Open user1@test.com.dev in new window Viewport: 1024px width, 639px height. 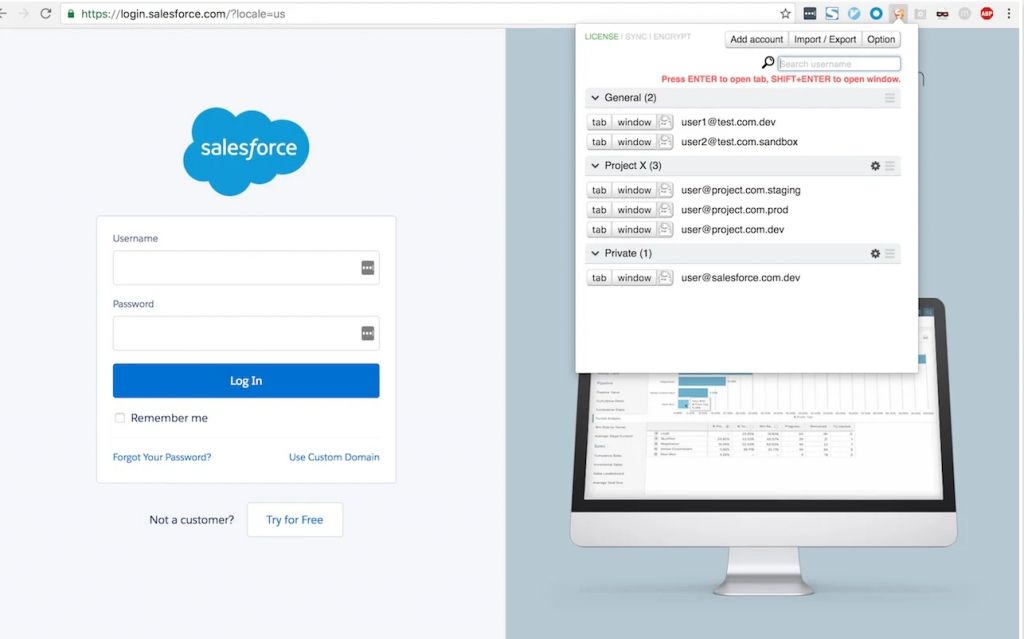click(x=634, y=122)
